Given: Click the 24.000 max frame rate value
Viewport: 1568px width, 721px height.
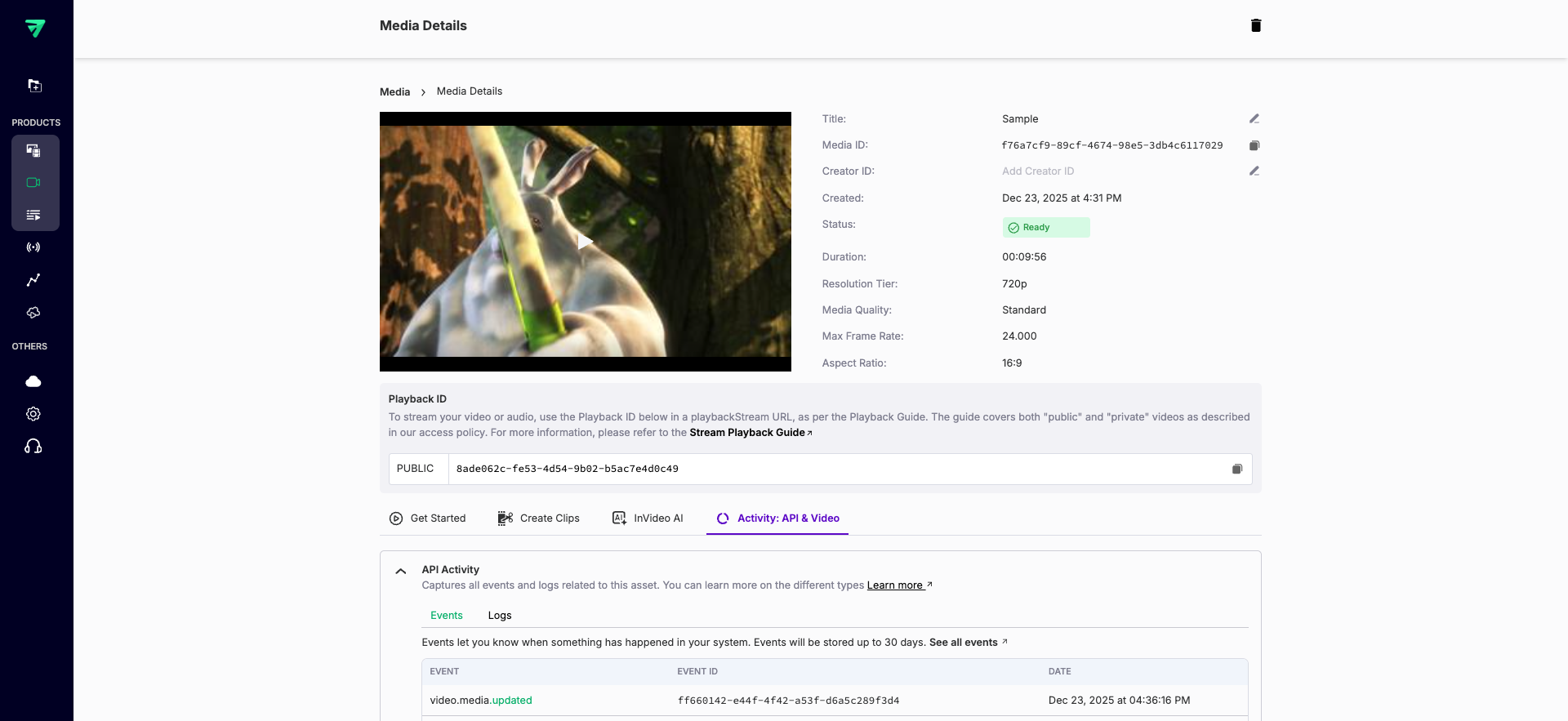Looking at the screenshot, I should tap(1019, 336).
